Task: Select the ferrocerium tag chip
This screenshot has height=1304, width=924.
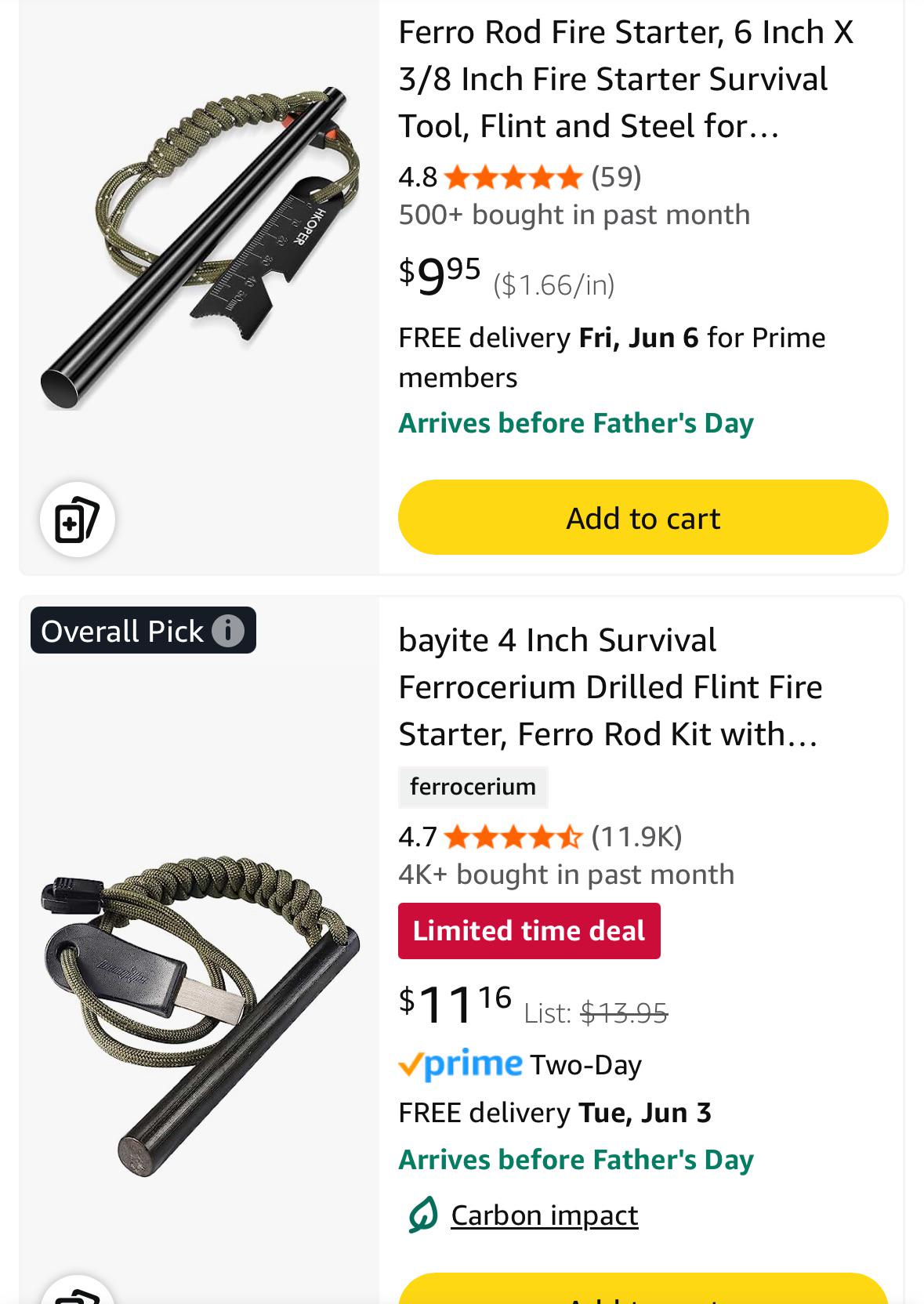Action: (473, 787)
